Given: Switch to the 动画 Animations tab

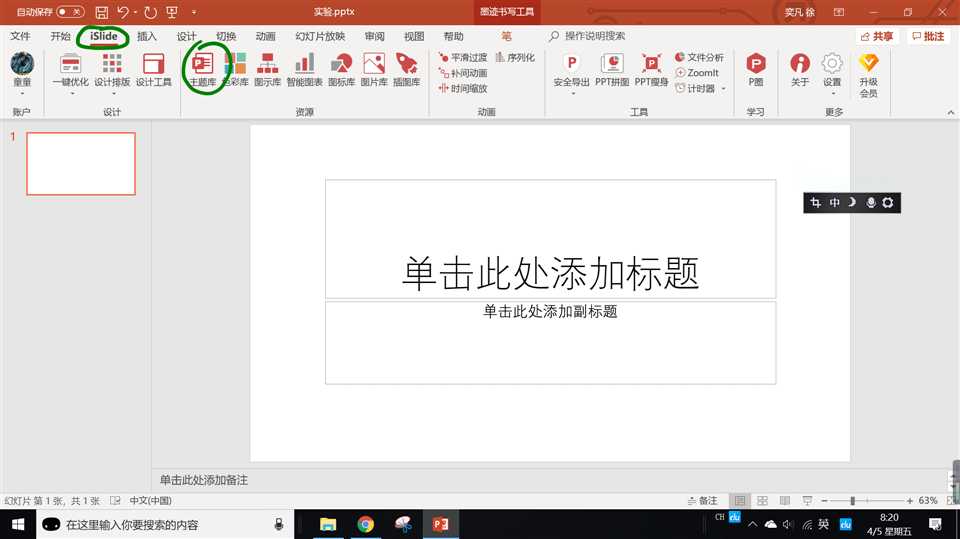Looking at the screenshot, I should [x=265, y=36].
